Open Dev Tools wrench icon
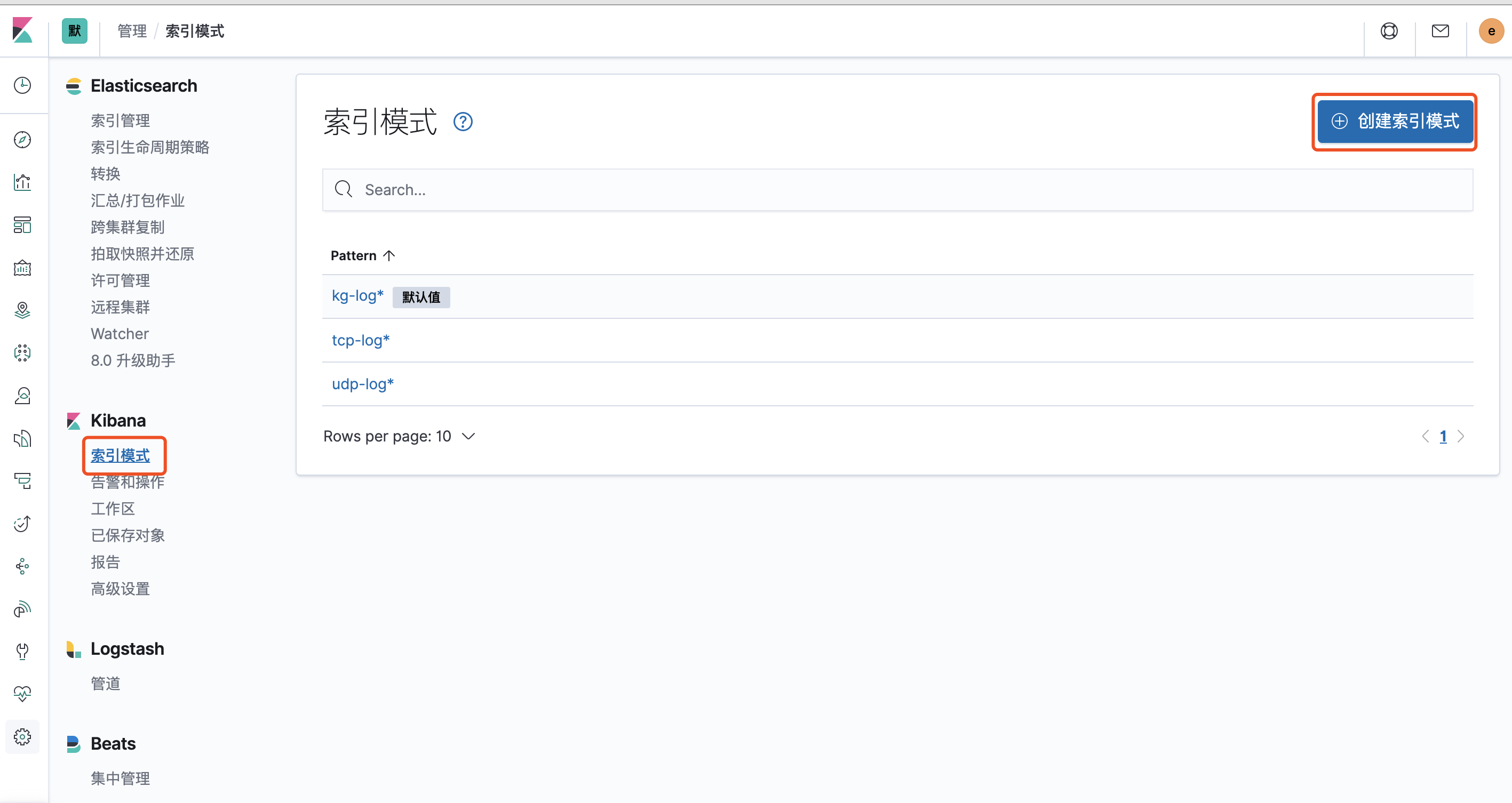This screenshot has height=803, width=1512. coord(22,651)
